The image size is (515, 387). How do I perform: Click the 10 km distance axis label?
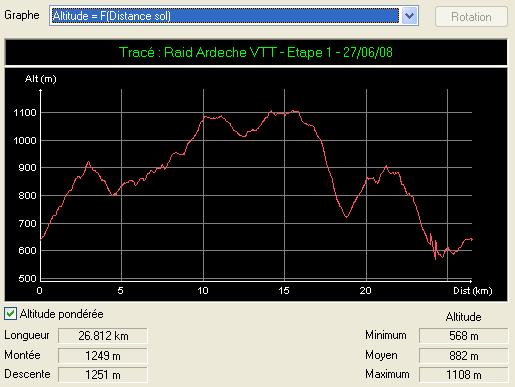[203, 291]
